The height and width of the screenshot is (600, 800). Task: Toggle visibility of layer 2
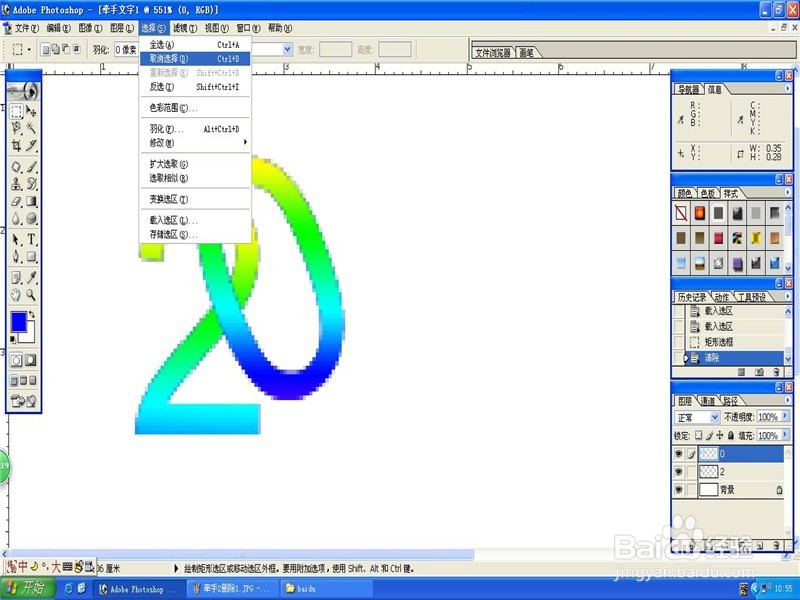tap(679, 470)
